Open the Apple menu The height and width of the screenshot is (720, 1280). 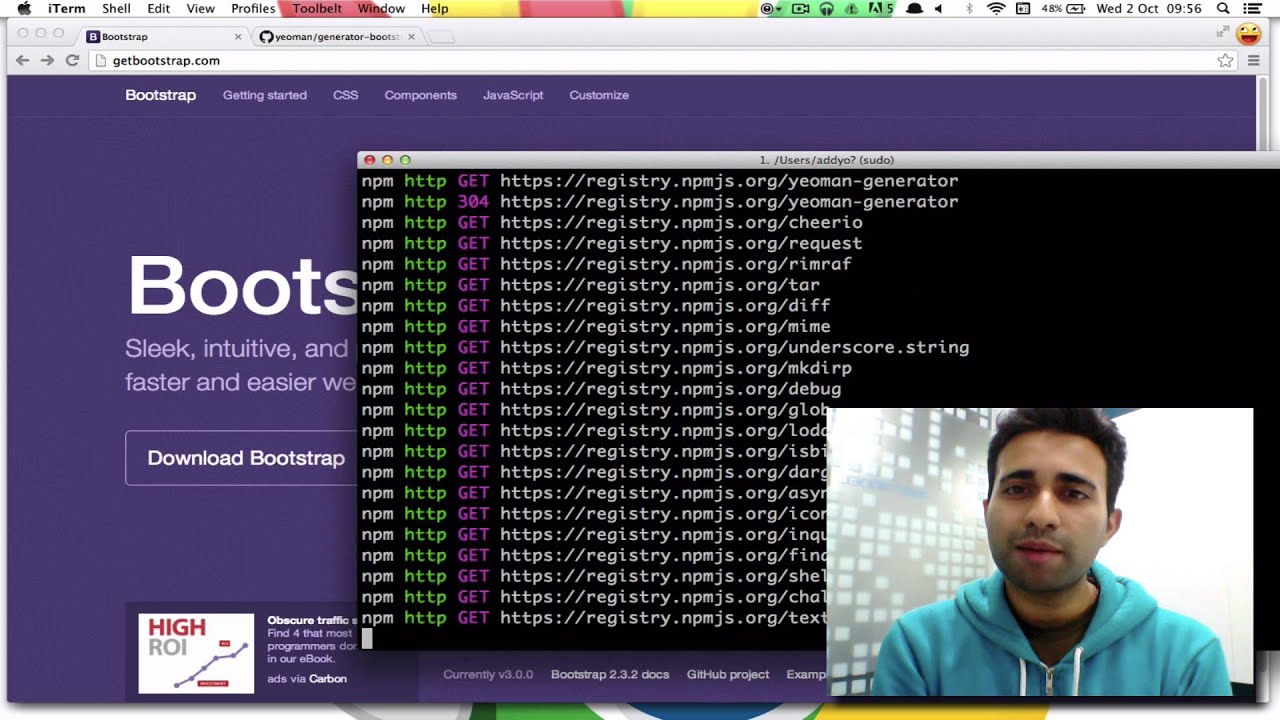pyautogui.click(x=24, y=8)
